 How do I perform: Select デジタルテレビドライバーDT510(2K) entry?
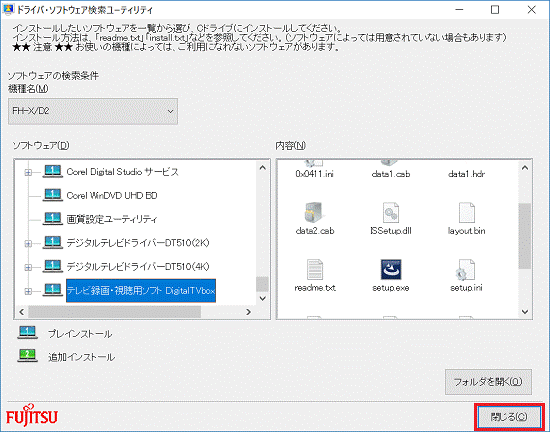point(138,243)
